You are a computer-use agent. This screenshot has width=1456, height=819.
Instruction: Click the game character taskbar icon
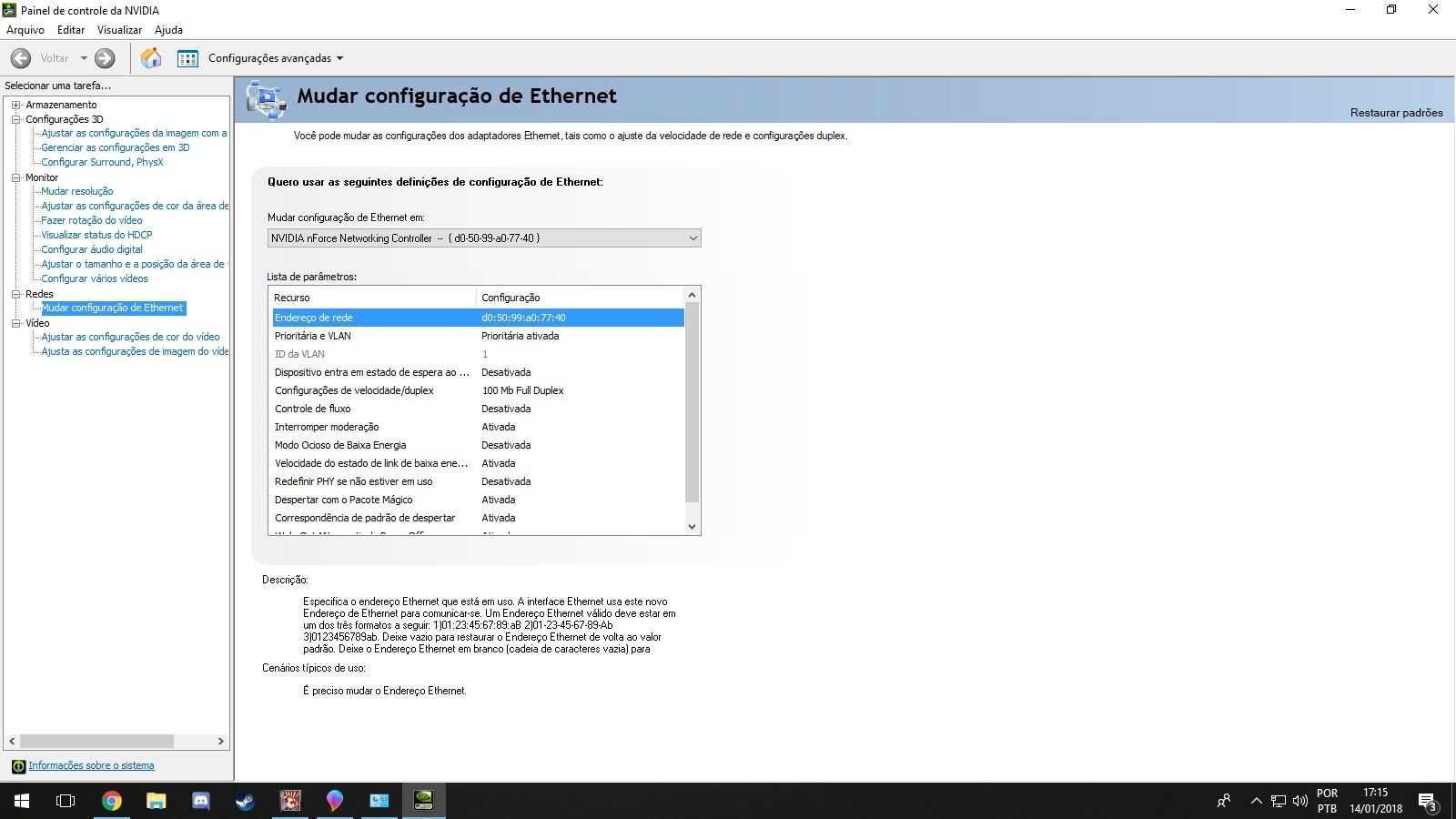(x=290, y=801)
